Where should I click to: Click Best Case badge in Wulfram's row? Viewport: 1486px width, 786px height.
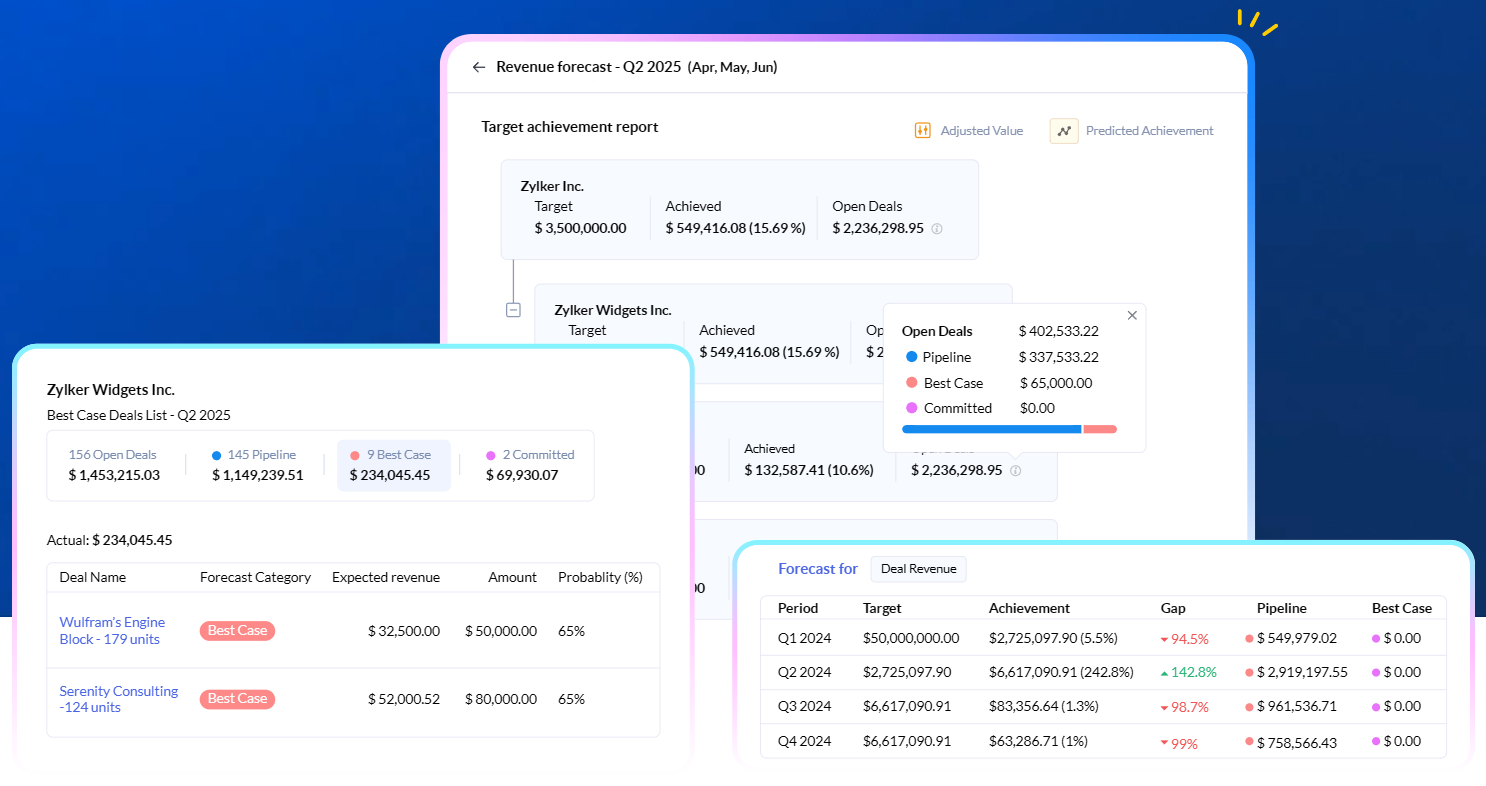coord(237,631)
